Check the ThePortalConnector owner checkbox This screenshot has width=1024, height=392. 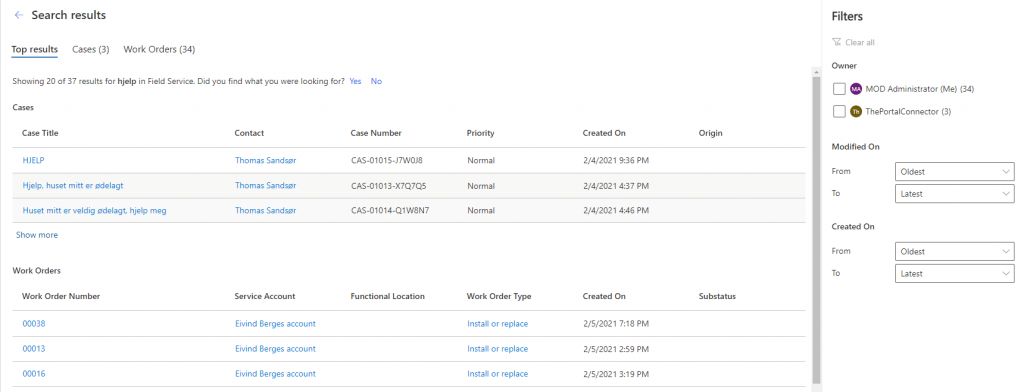(839, 112)
